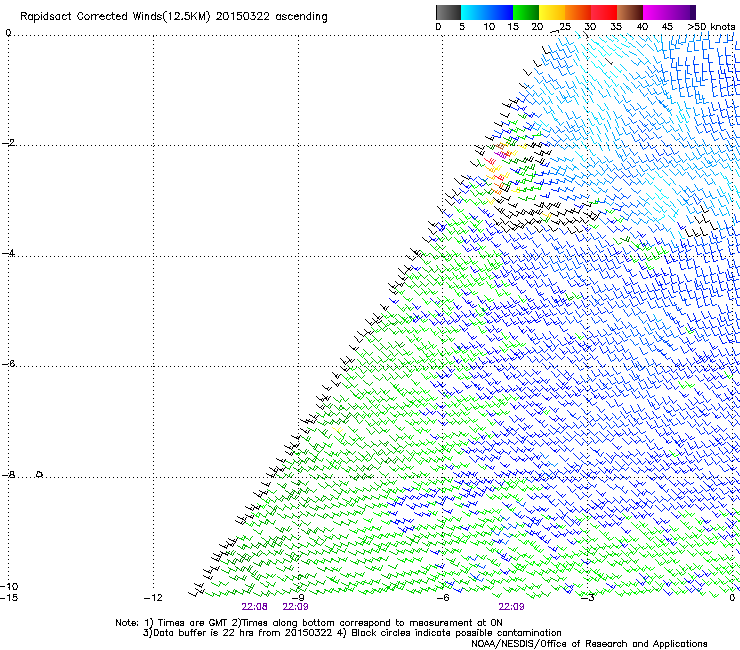Click the '-2' latitude axis label
The height and width of the screenshot is (650, 740).
[8, 143]
